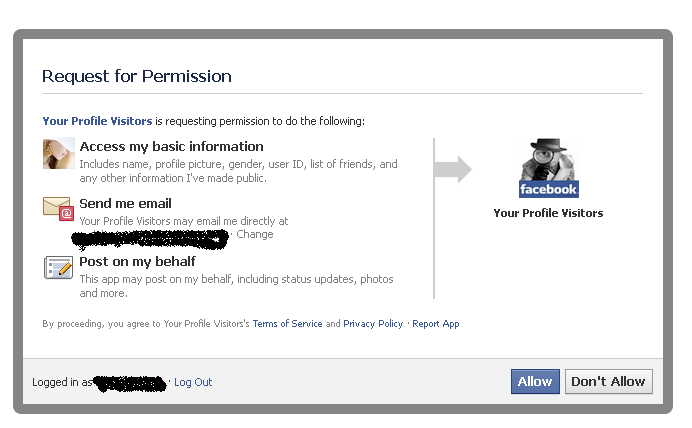Click the blacked-out username after Logged in as

129,383
